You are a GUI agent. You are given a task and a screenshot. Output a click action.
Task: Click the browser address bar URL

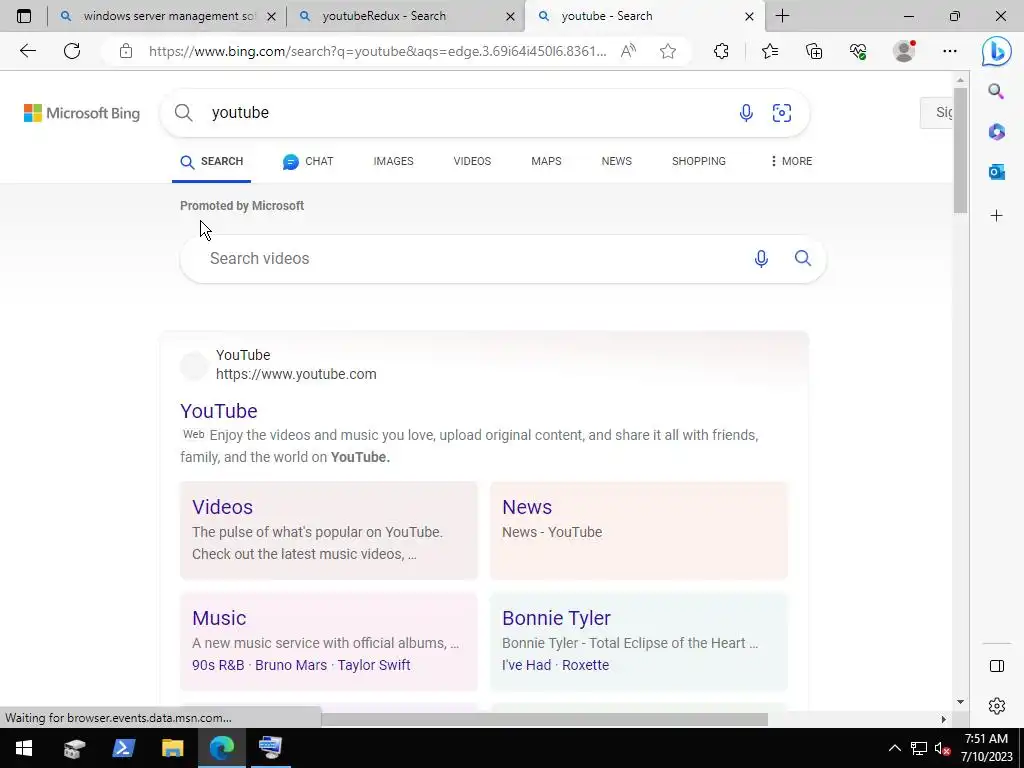pos(377,51)
